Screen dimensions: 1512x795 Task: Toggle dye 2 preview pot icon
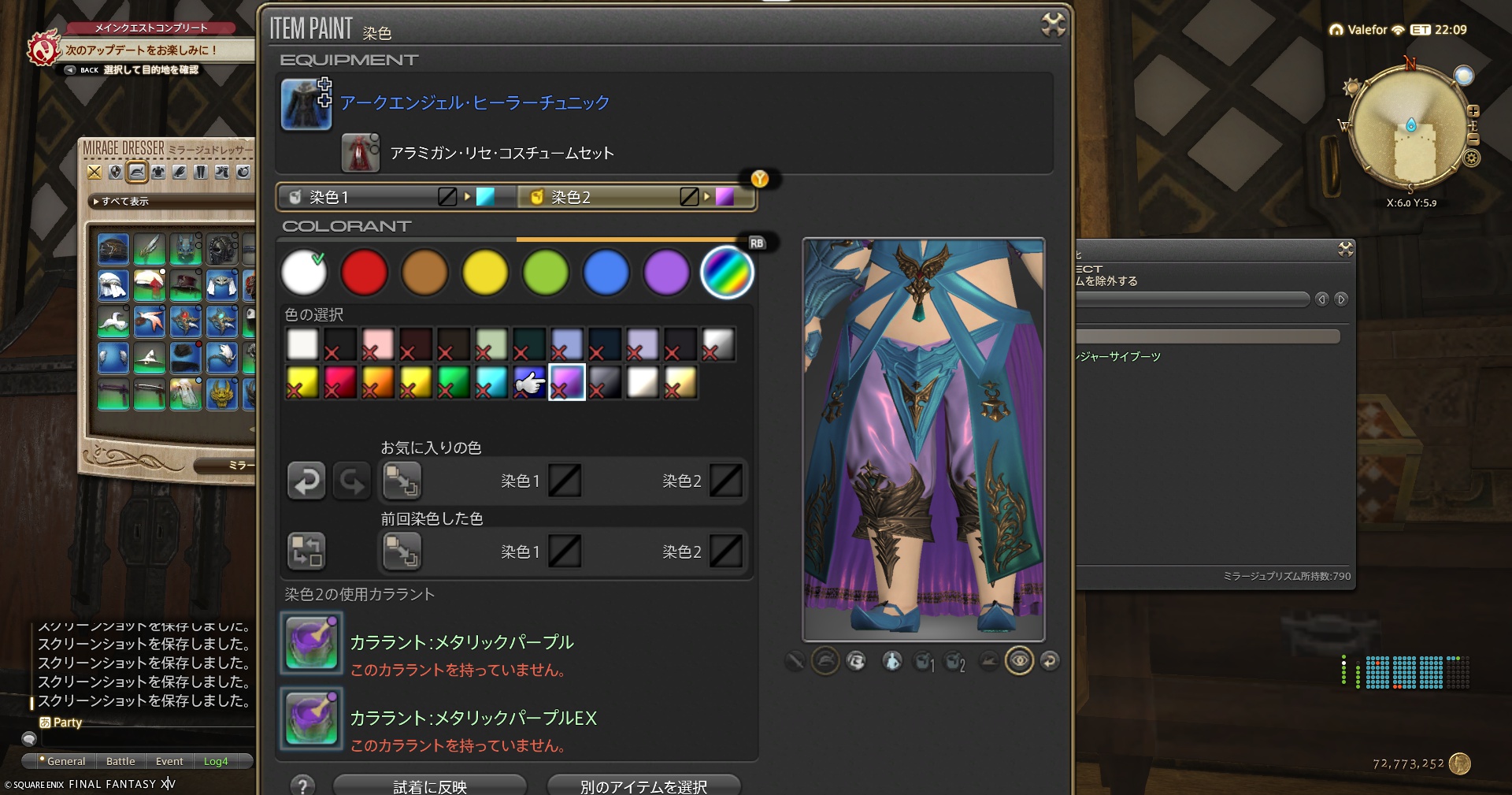(954, 662)
